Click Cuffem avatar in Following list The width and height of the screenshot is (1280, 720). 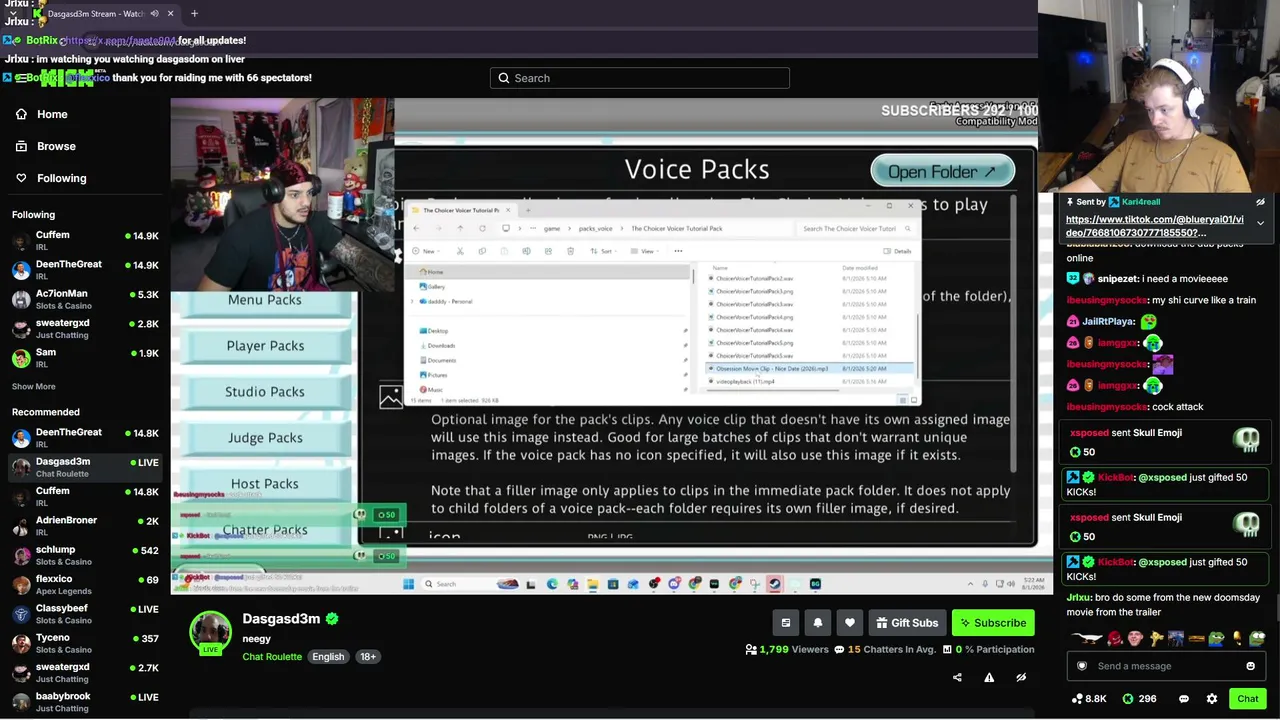pos(21,241)
